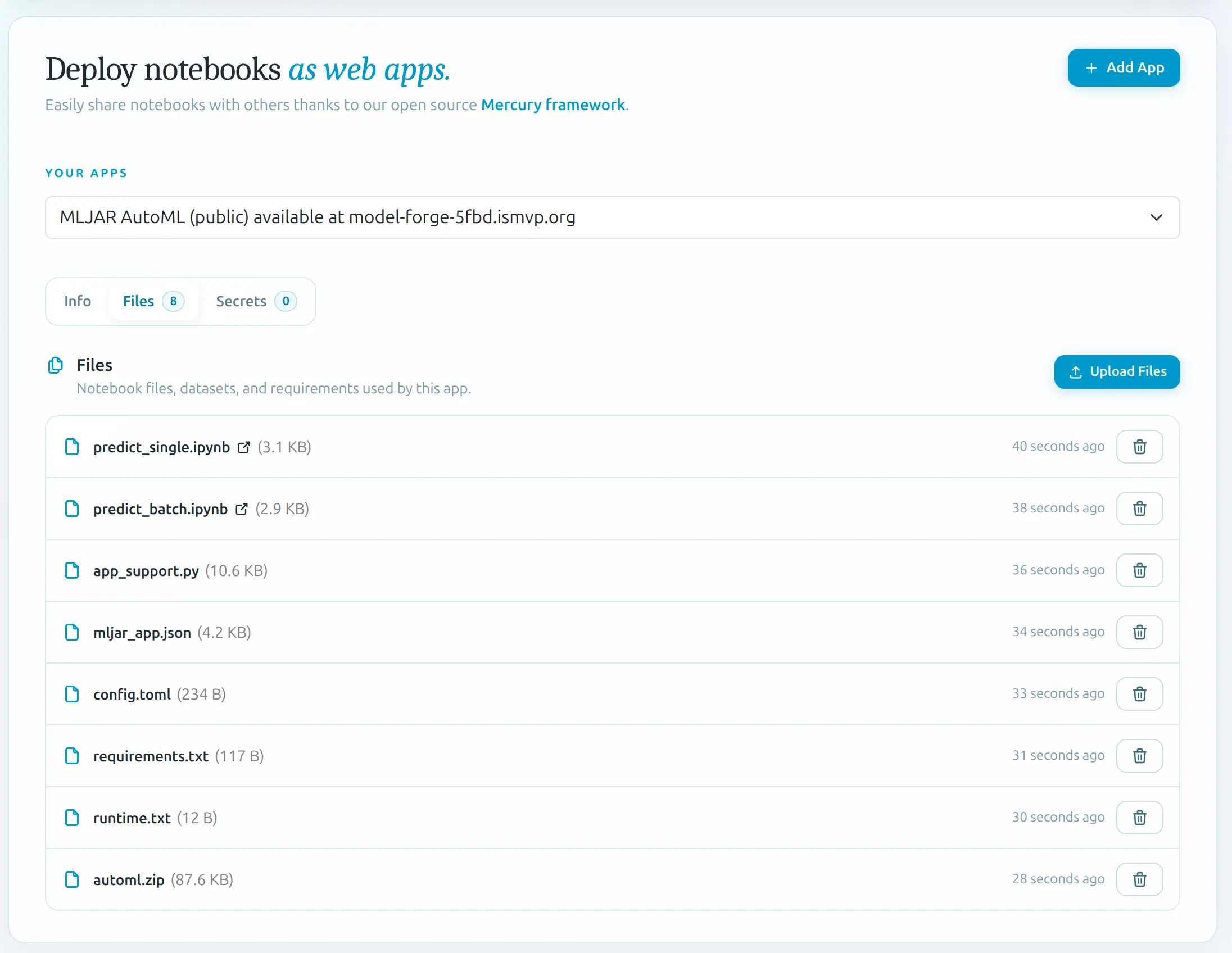The height and width of the screenshot is (953, 1232).
Task: Click the runtime.txt file name
Action: coord(132,818)
